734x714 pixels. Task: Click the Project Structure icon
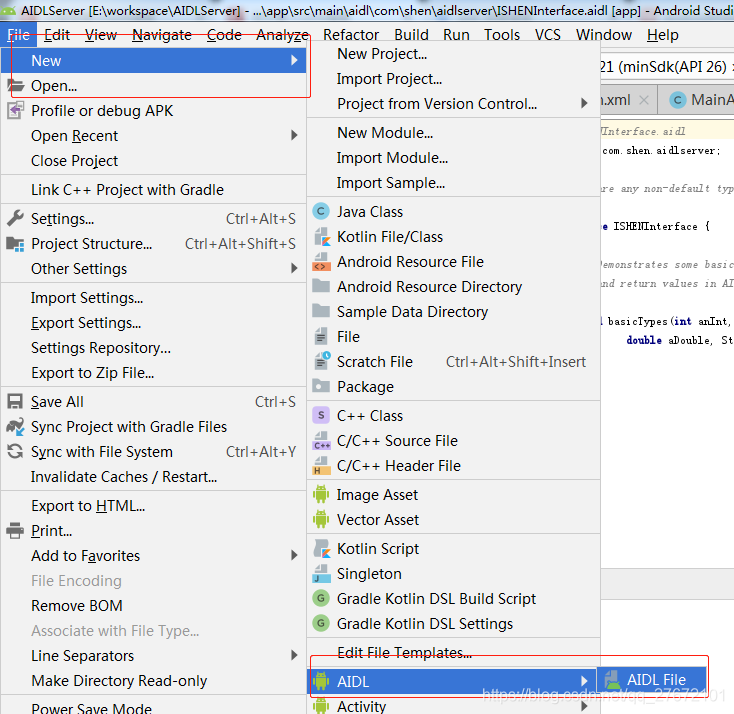15,244
